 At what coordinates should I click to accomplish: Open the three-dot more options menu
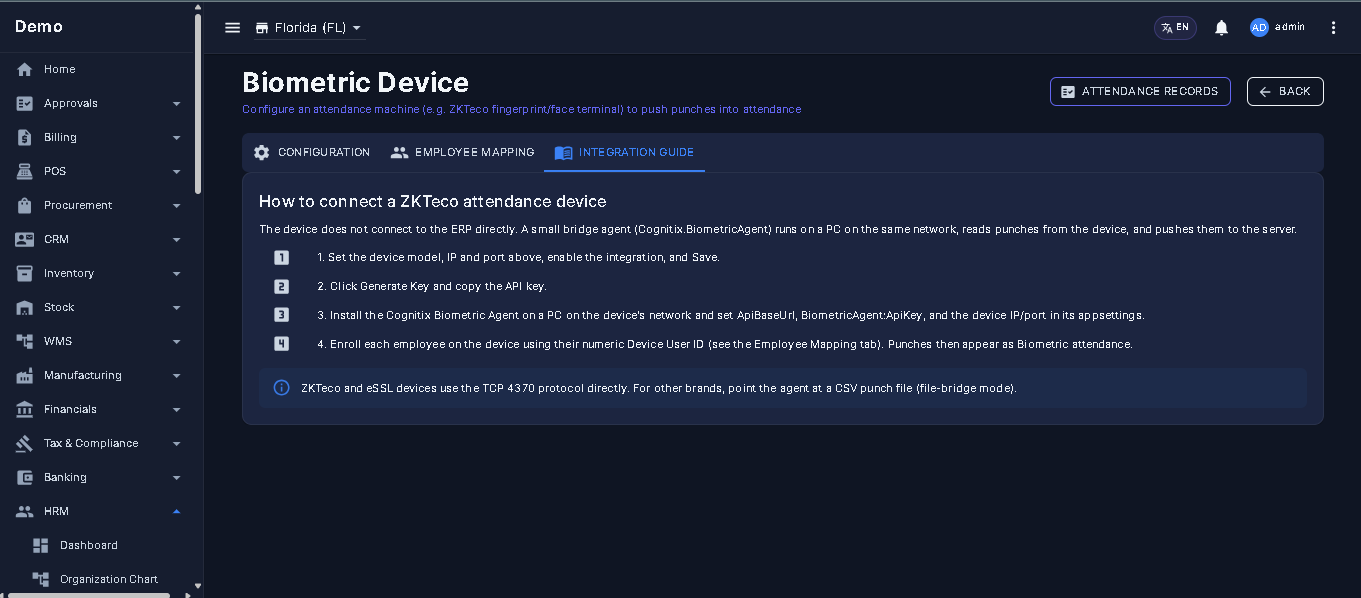click(1333, 28)
